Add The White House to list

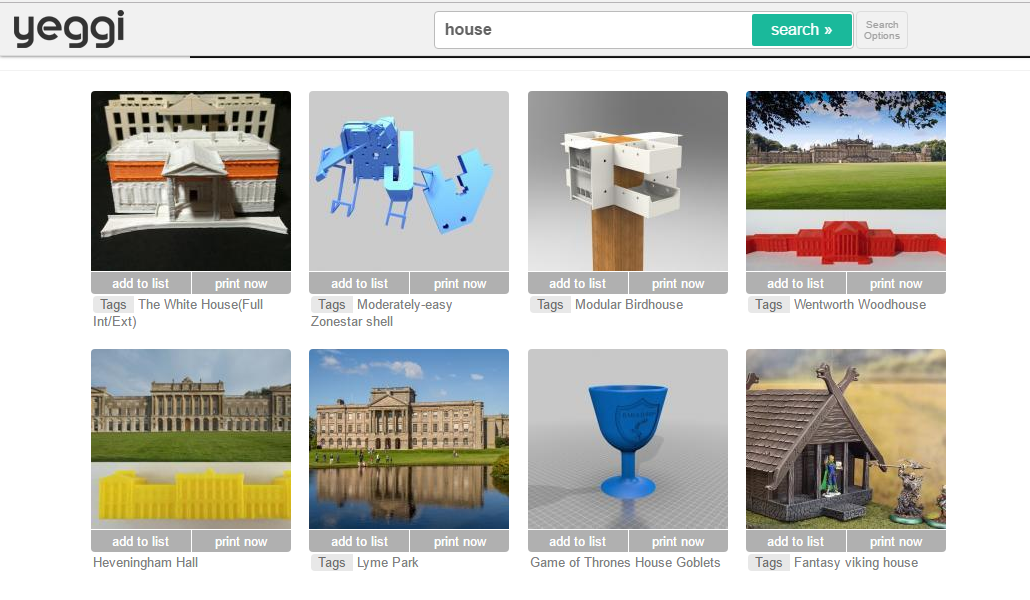tap(140, 284)
